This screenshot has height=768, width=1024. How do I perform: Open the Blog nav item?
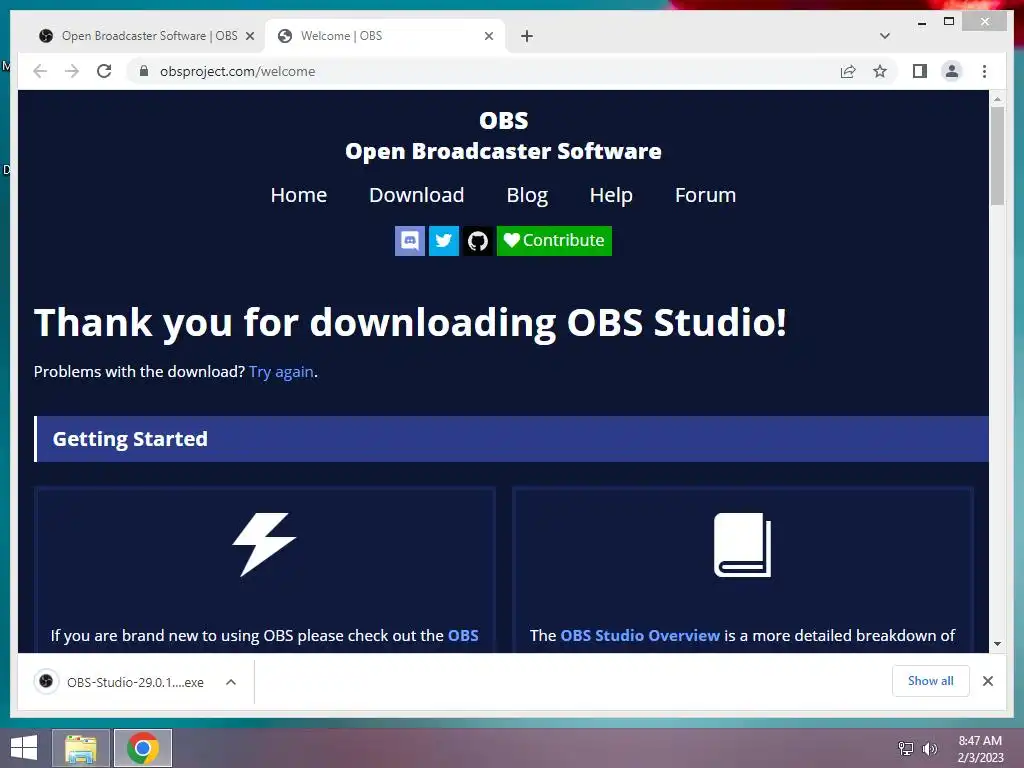(x=527, y=195)
